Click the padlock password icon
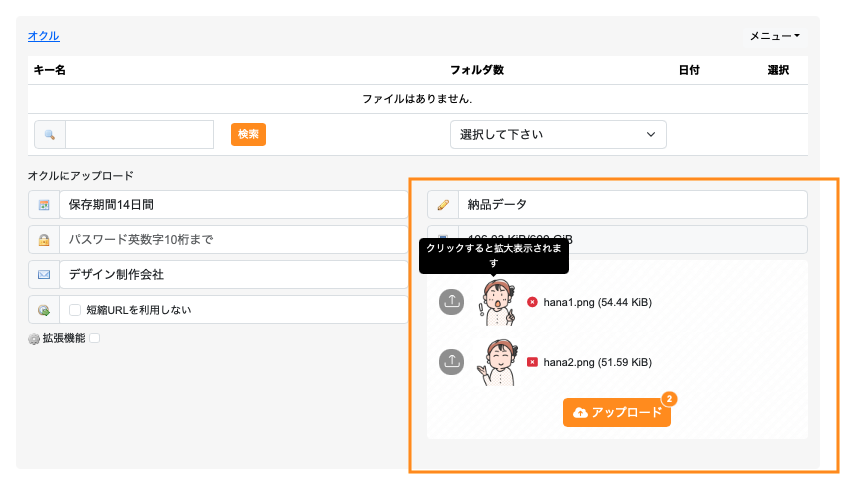 click(x=44, y=240)
